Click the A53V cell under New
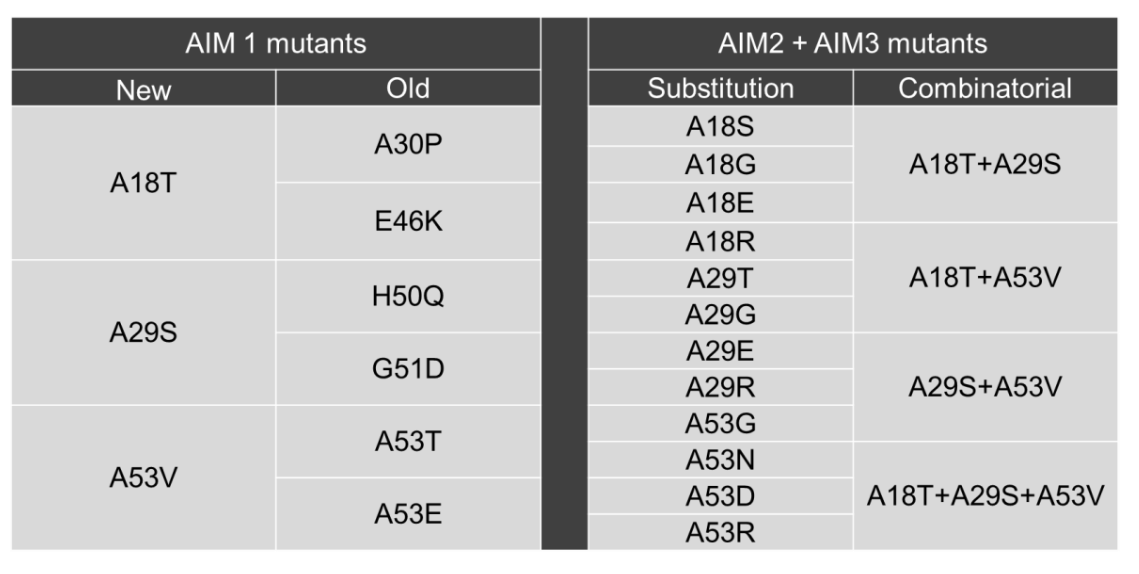The image size is (1139, 574). coord(144,477)
